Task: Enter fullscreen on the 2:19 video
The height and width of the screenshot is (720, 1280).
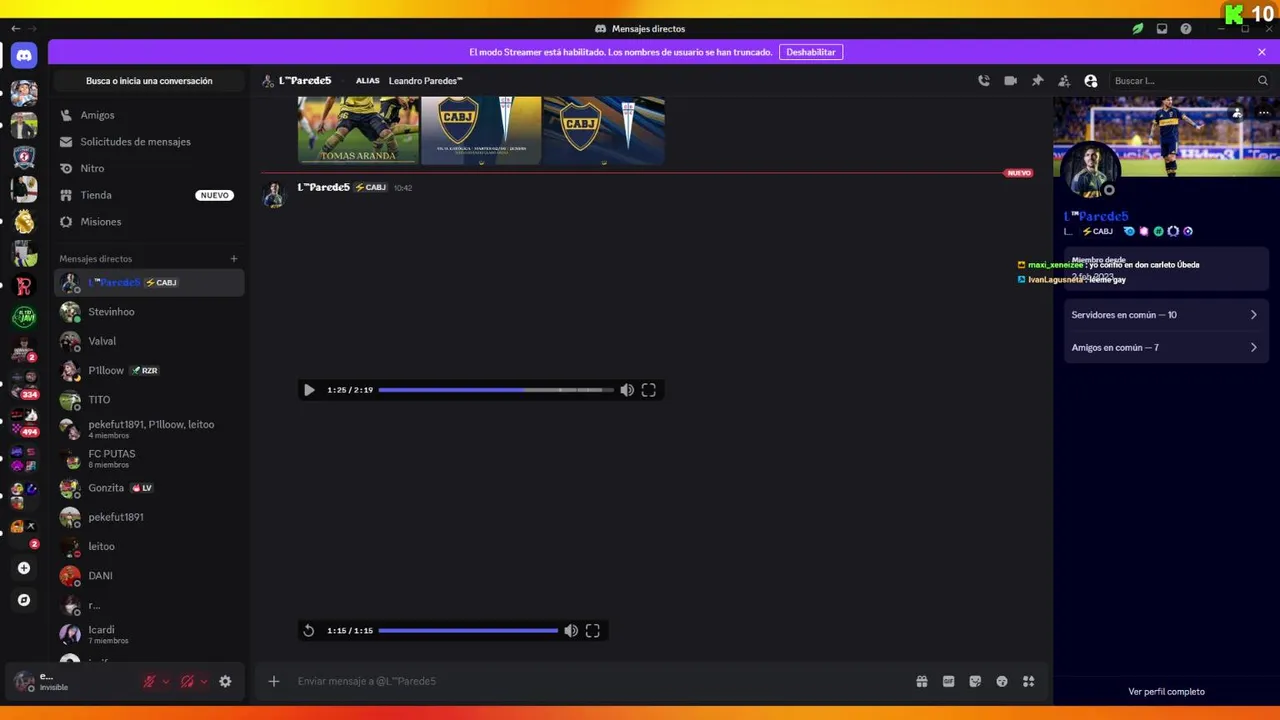Action: tap(649, 390)
